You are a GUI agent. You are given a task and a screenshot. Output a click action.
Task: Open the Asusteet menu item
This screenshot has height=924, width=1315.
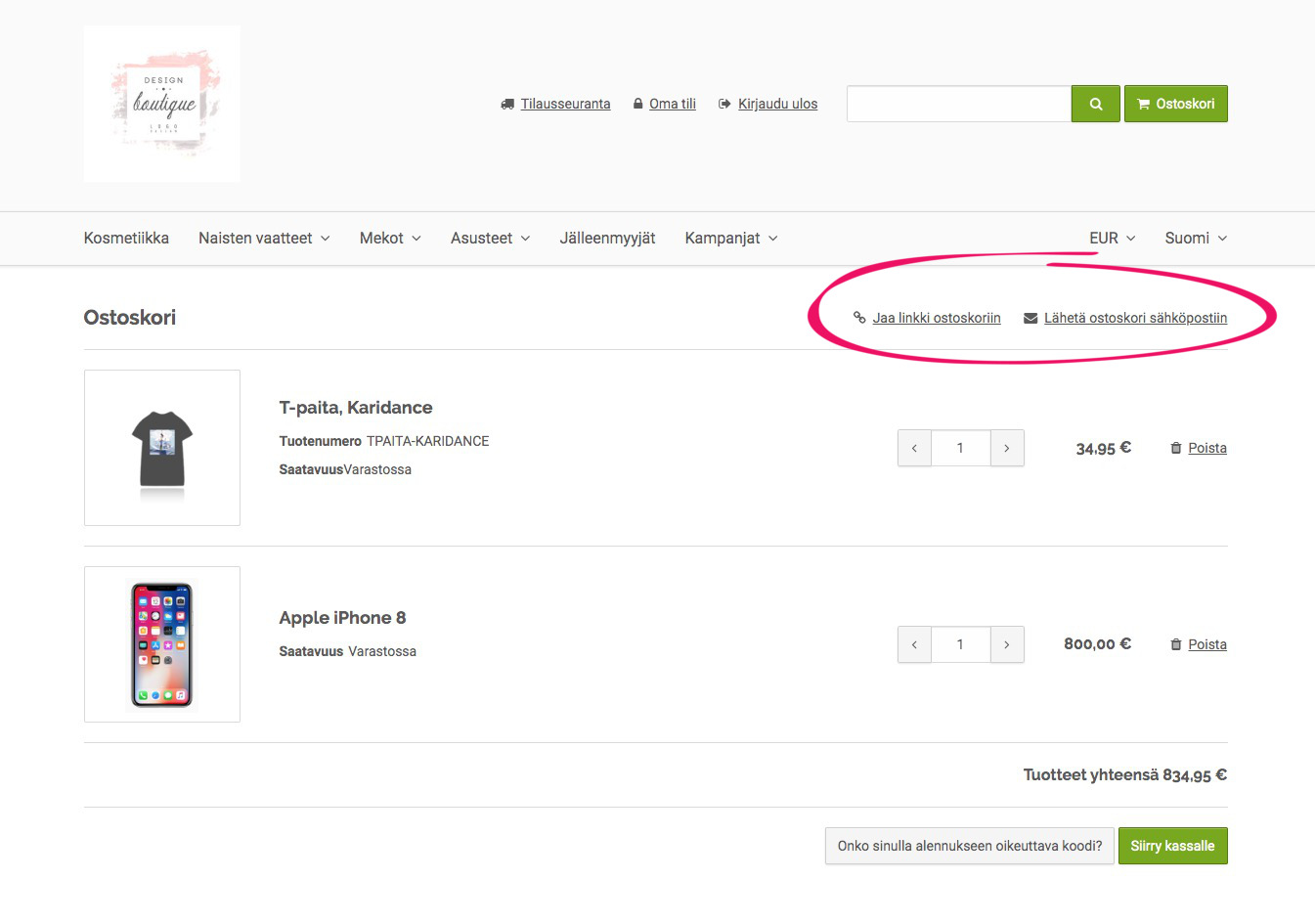click(481, 239)
